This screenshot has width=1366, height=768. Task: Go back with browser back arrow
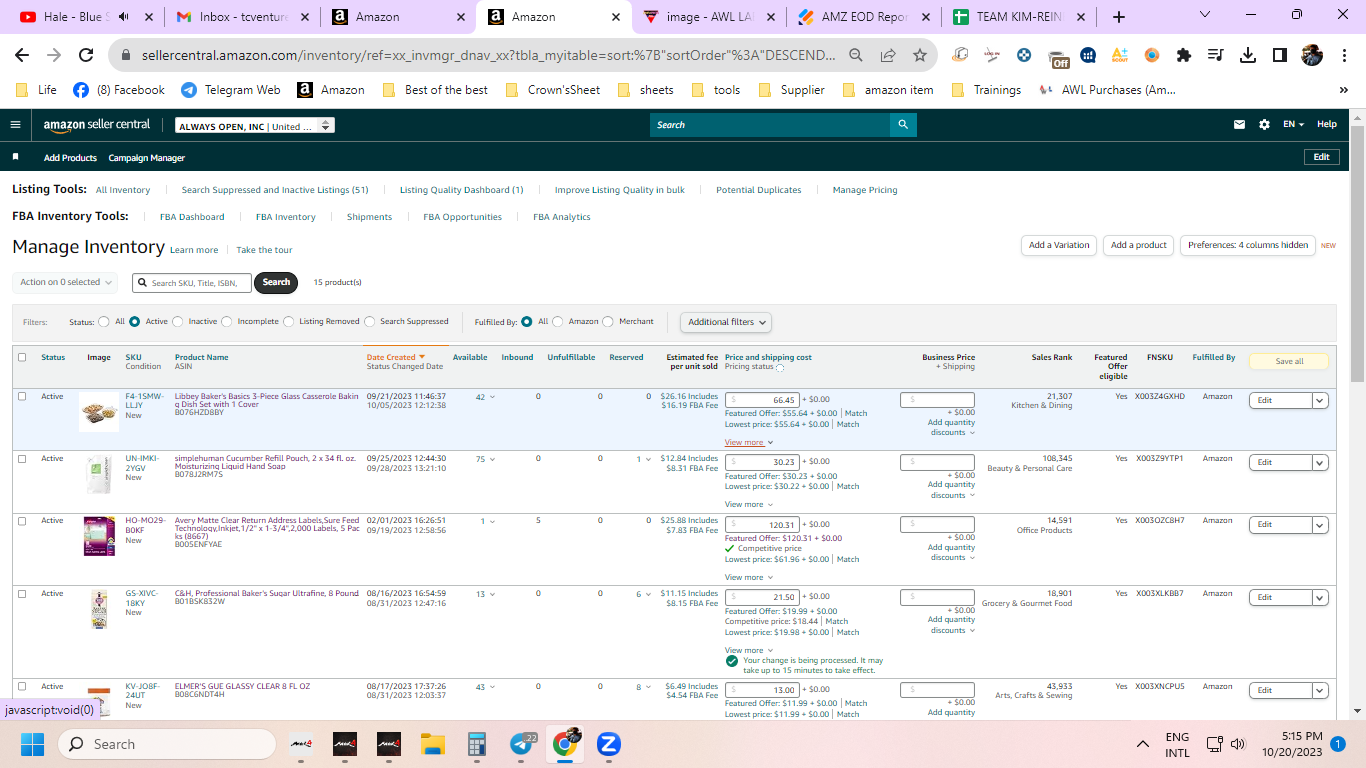(x=22, y=56)
